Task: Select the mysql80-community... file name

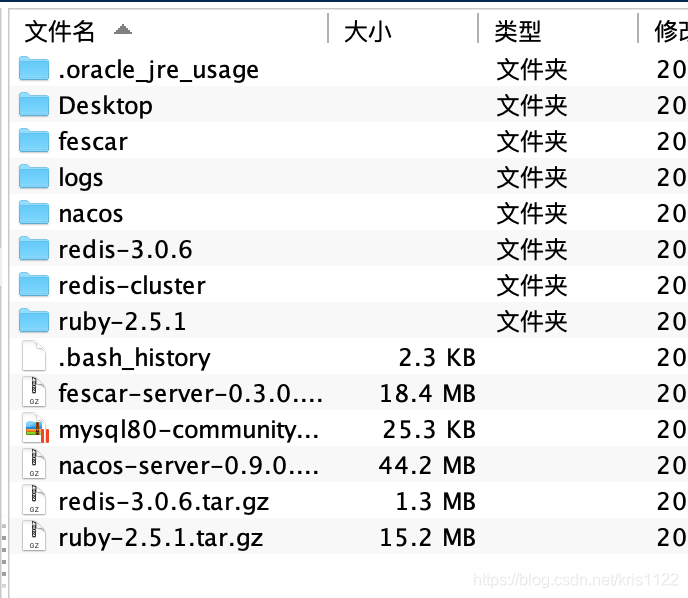Action: click(x=189, y=430)
